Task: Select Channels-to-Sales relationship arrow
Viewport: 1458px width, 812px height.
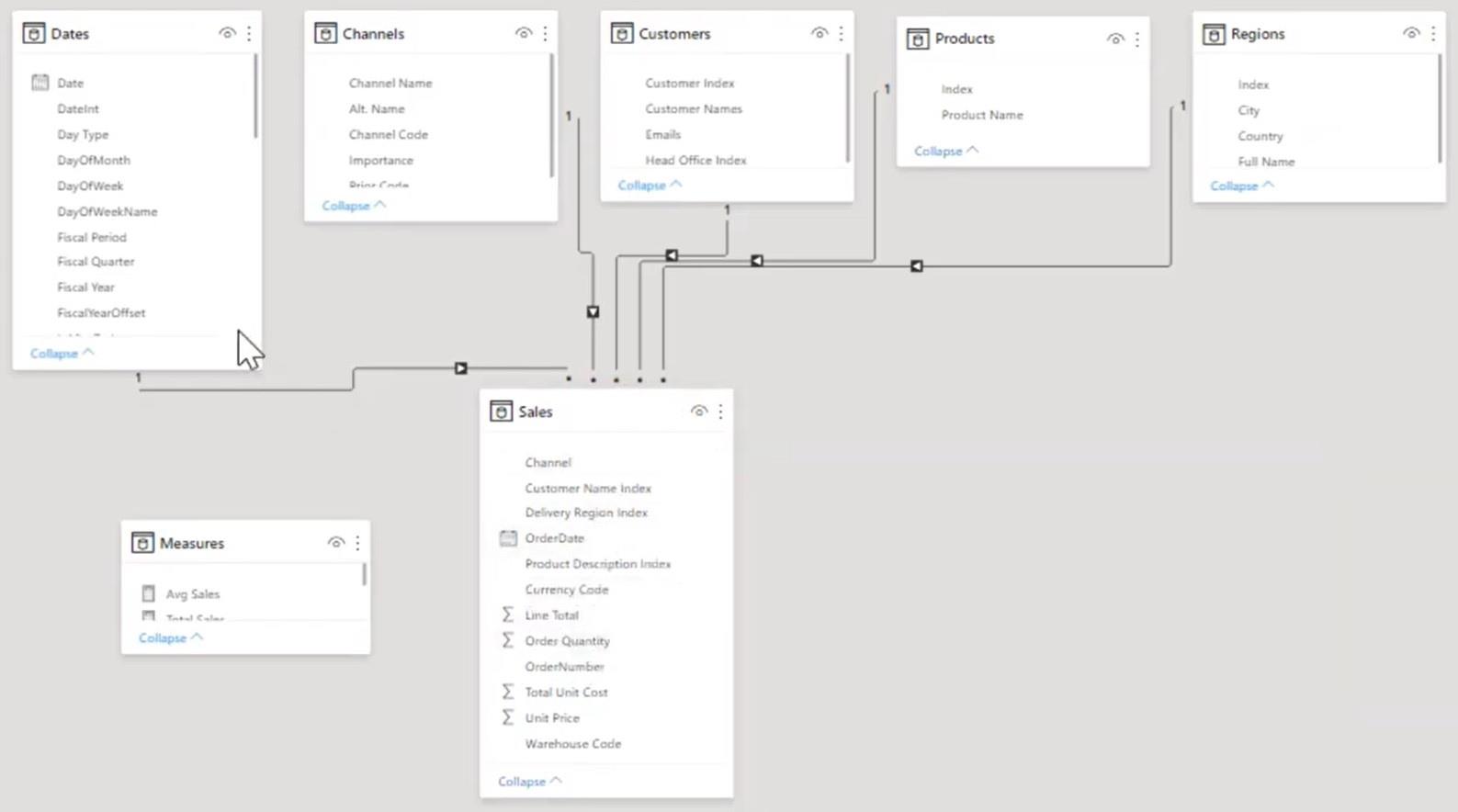Action: [593, 312]
